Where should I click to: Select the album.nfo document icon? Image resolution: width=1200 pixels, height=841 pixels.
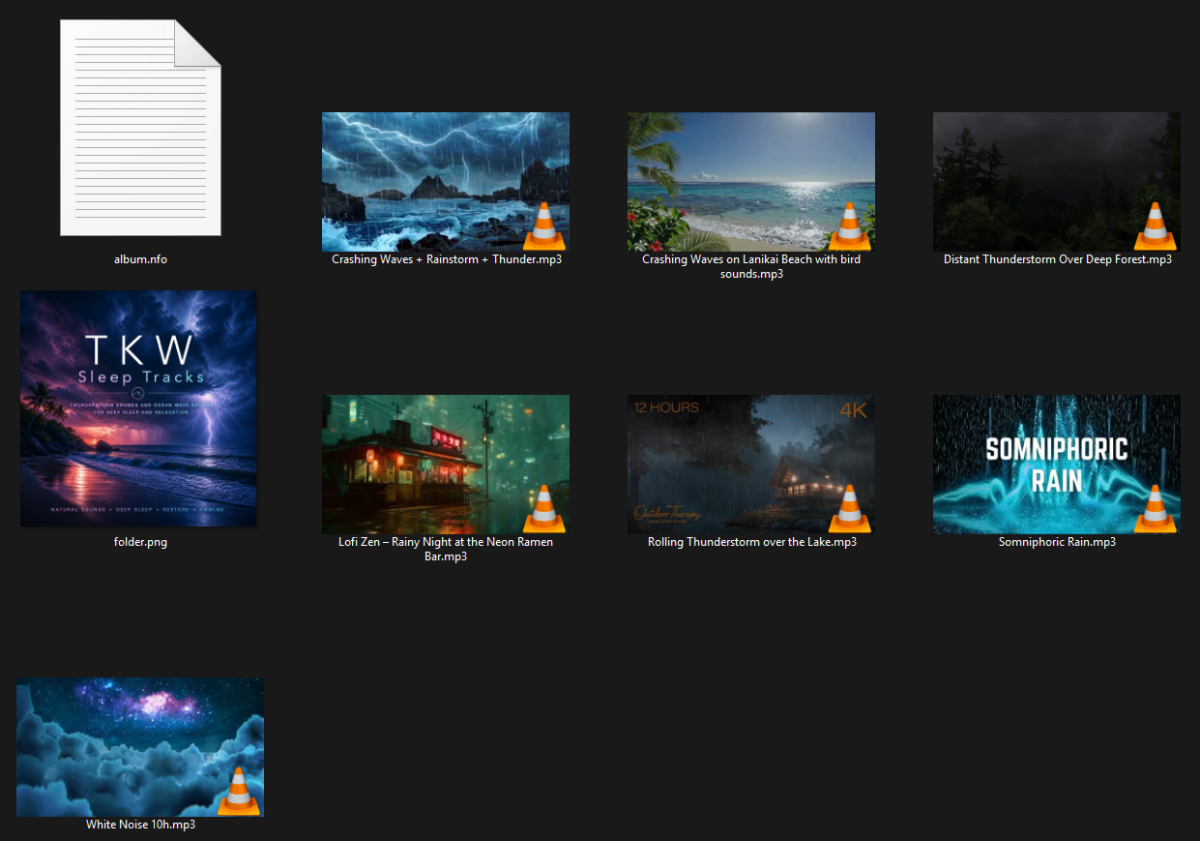(140, 128)
